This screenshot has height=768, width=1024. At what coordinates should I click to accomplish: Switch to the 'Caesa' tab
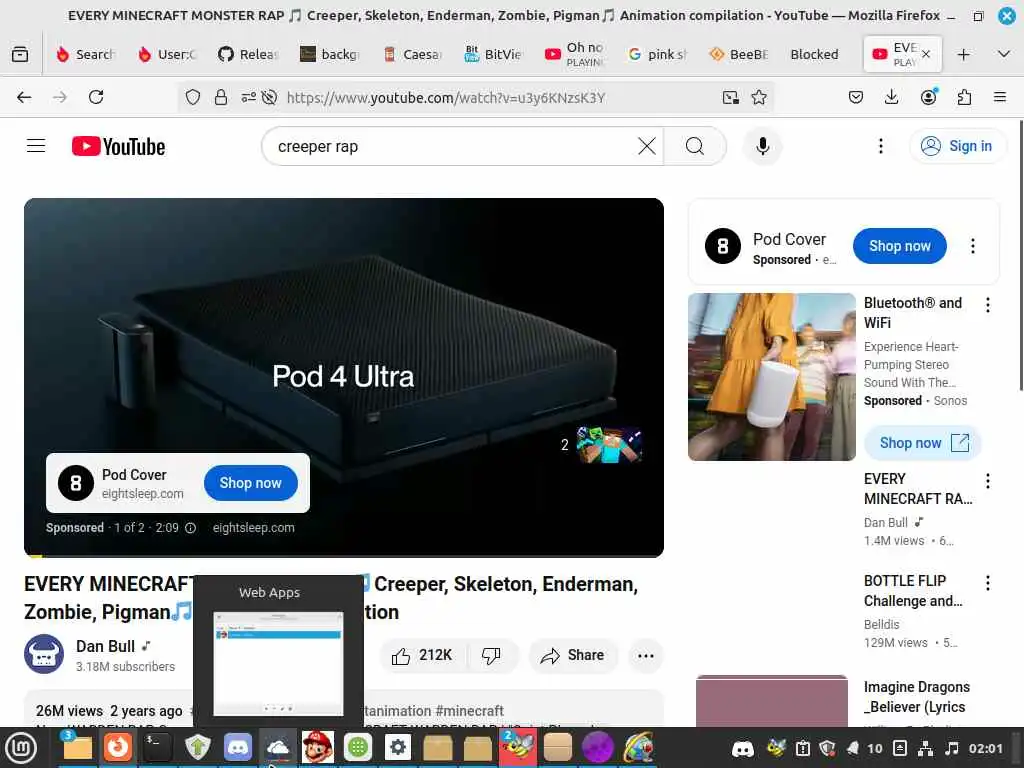click(x=413, y=54)
